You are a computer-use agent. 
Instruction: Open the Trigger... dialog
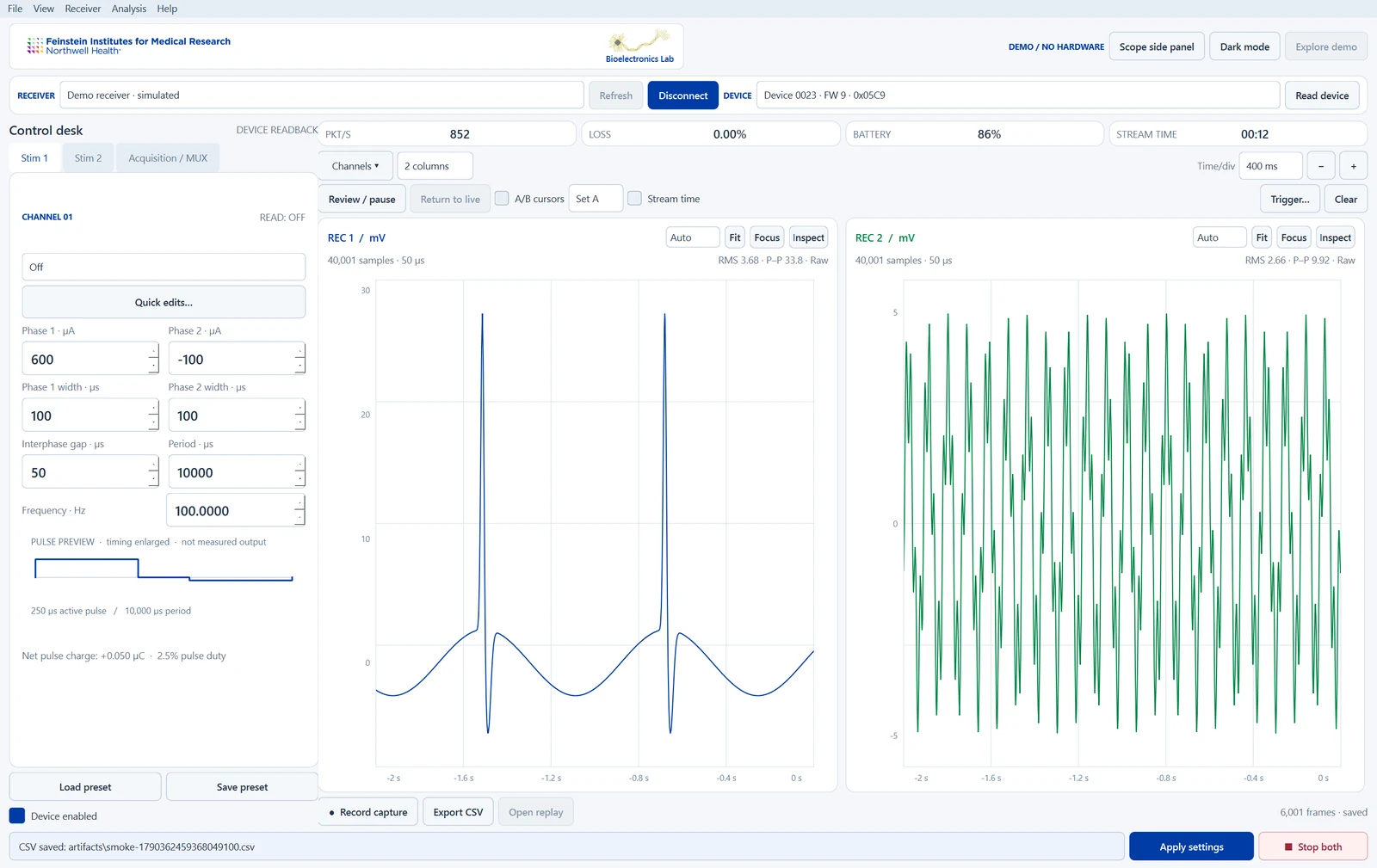pyautogui.click(x=1290, y=199)
